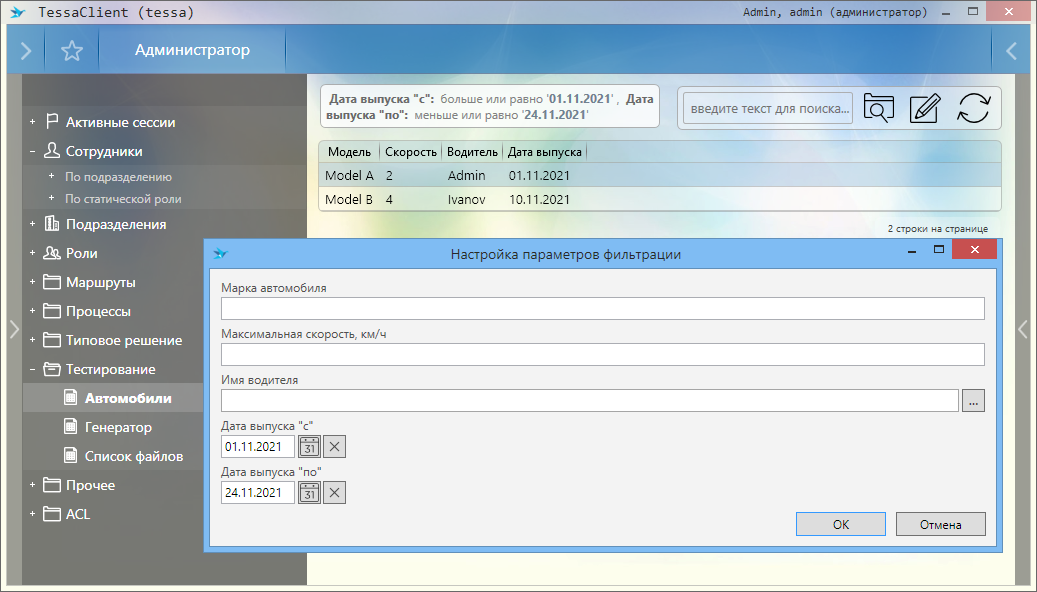
Task: Collapse the Тестирование folder
Action: coord(32,370)
